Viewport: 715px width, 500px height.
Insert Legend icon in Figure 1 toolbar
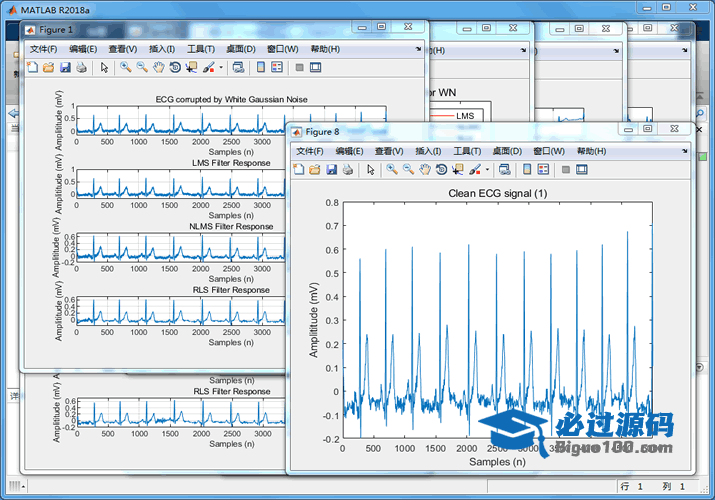(x=277, y=67)
